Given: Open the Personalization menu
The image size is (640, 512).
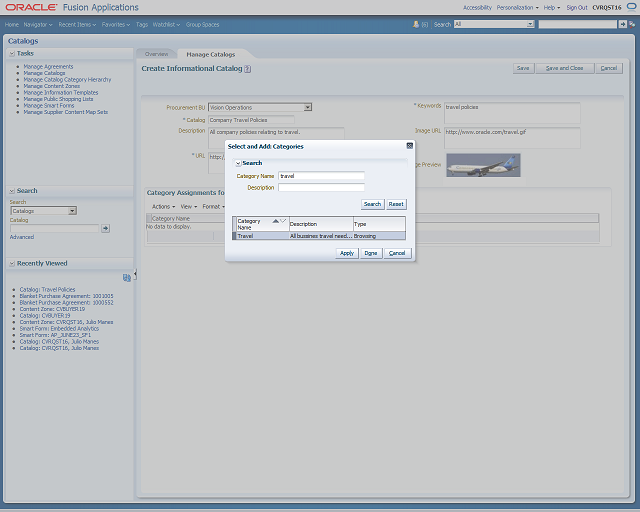Looking at the screenshot, I should 518,7.
